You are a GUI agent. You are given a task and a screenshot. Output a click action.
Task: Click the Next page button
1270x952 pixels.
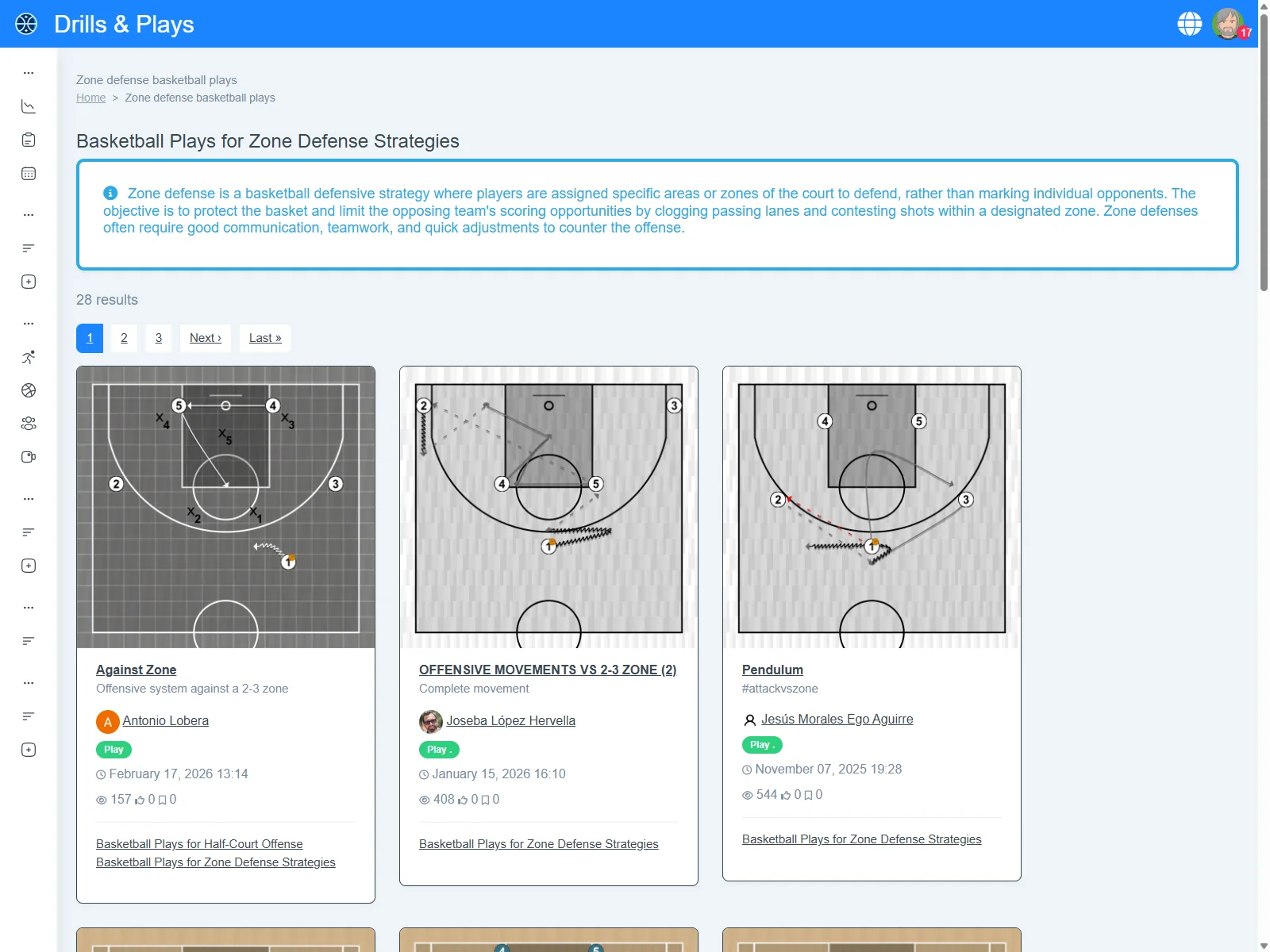point(206,338)
